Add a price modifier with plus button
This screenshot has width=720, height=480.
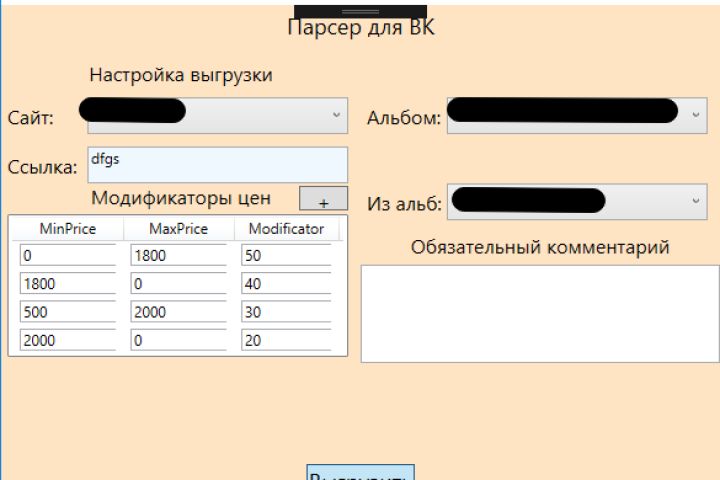coord(324,198)
